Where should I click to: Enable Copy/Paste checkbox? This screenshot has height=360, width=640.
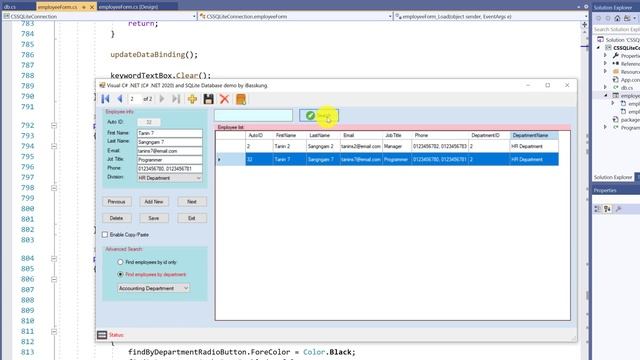(105, 235)
